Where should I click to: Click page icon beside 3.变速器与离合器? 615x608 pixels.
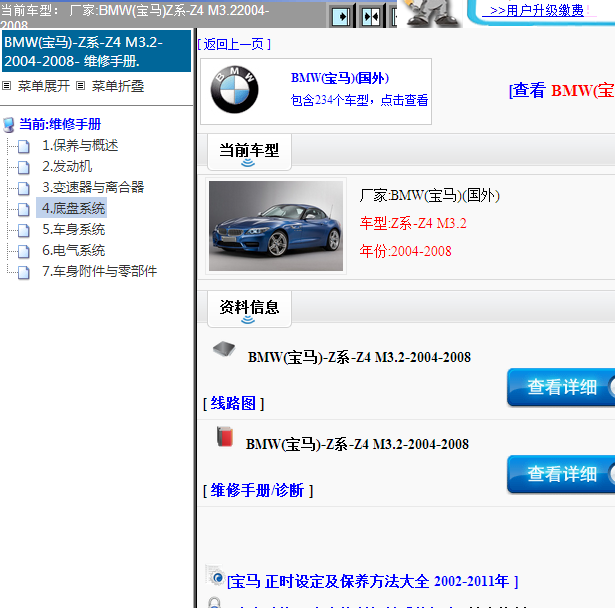click(x=24, y=188)
